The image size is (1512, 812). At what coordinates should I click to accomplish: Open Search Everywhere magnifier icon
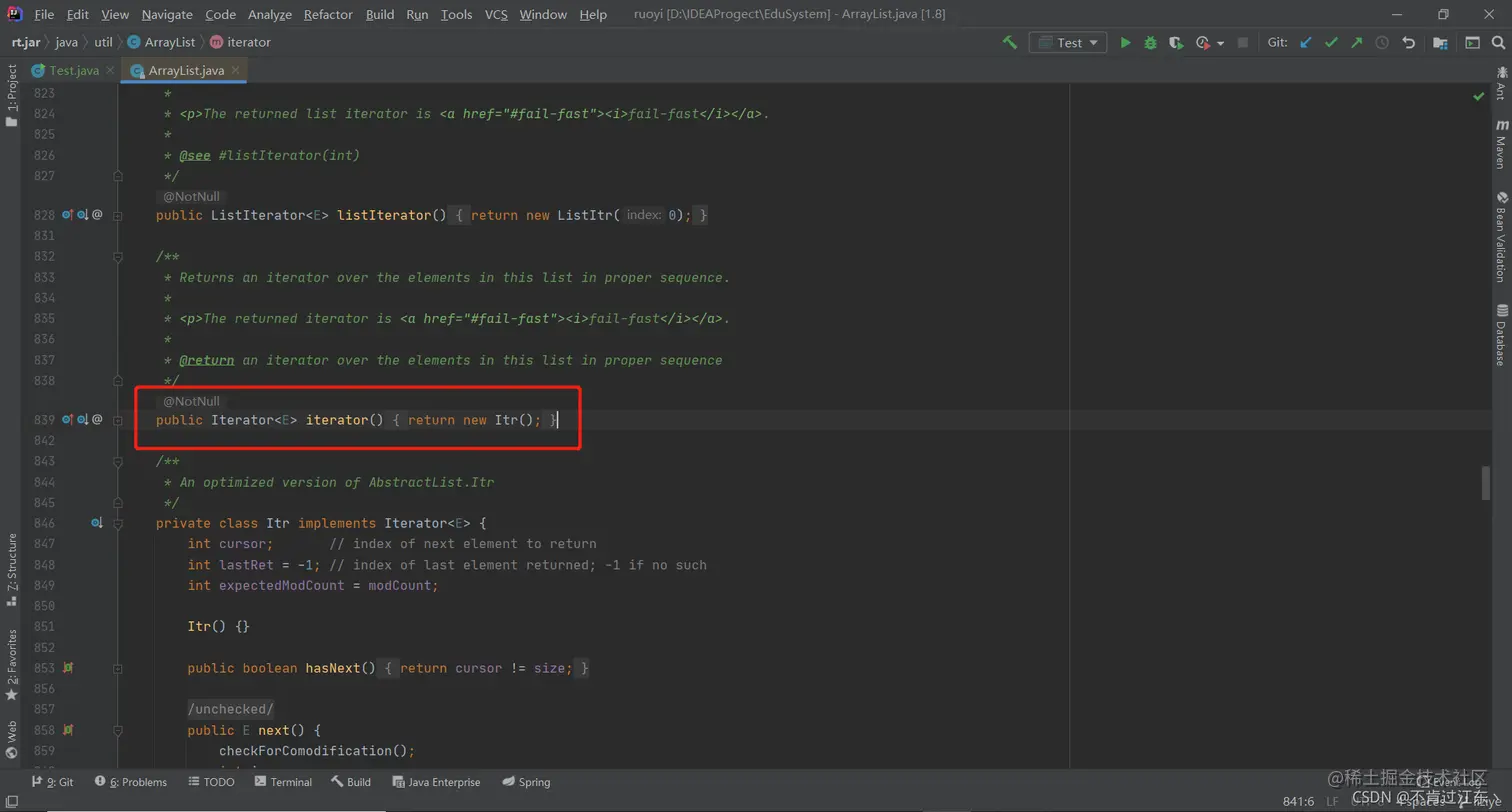pos(1498,43)
